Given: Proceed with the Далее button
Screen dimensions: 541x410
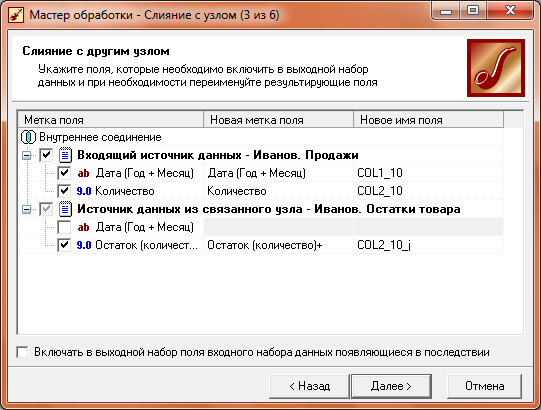Looking at the screenshot, I should click(391, 386).
